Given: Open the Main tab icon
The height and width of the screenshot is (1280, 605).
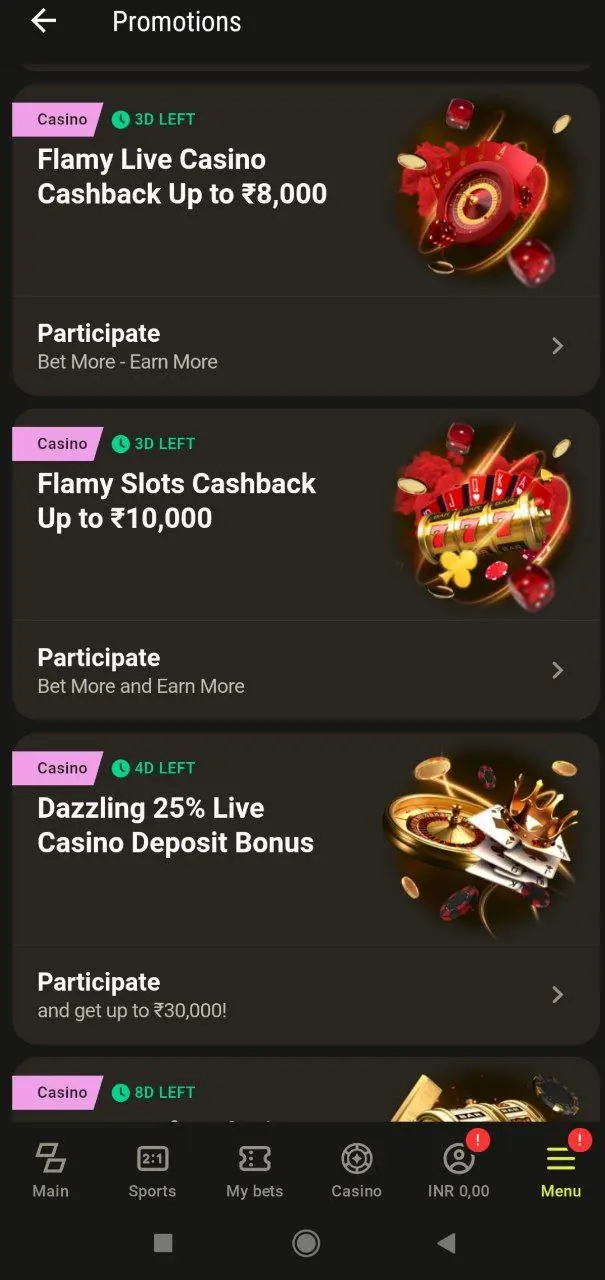Looking at the screenshot, I should click(x=50, y=1158).
